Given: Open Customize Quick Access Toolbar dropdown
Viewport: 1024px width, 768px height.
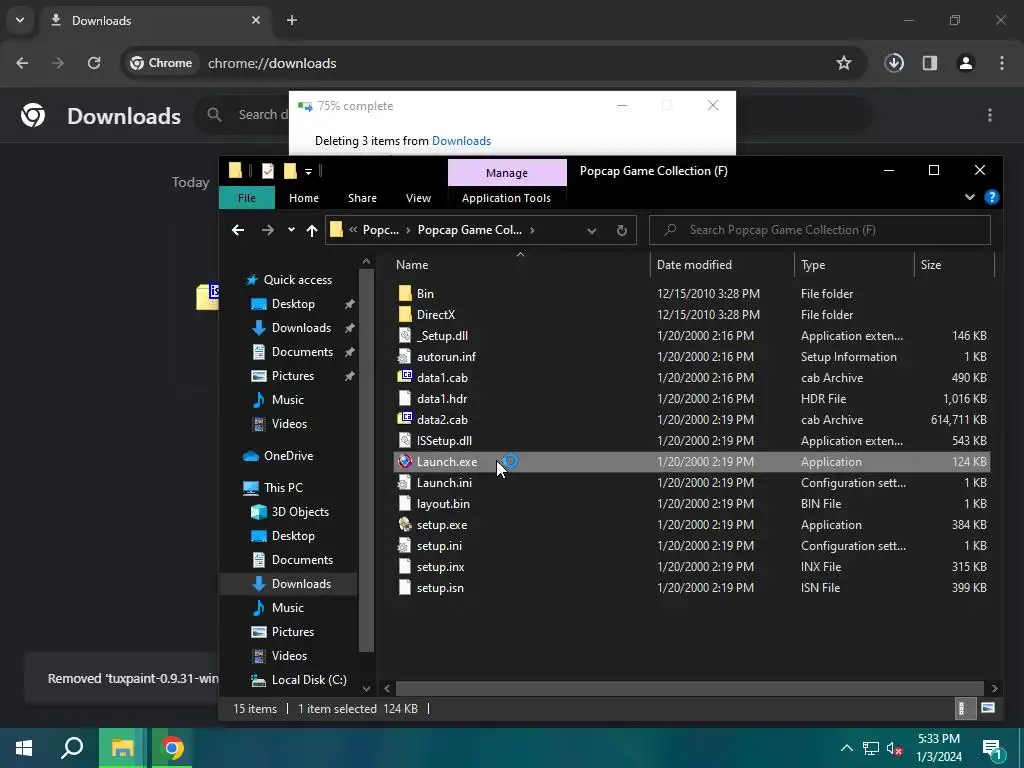Looking at the screenshot, I should pyautogui.click(x=308, y=172).
